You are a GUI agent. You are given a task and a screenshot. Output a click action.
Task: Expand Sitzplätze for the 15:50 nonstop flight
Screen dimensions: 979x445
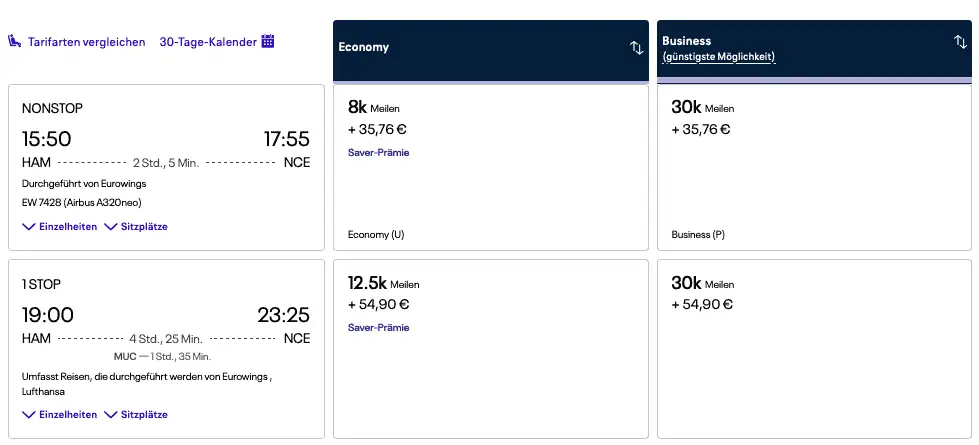coord(136,227)
